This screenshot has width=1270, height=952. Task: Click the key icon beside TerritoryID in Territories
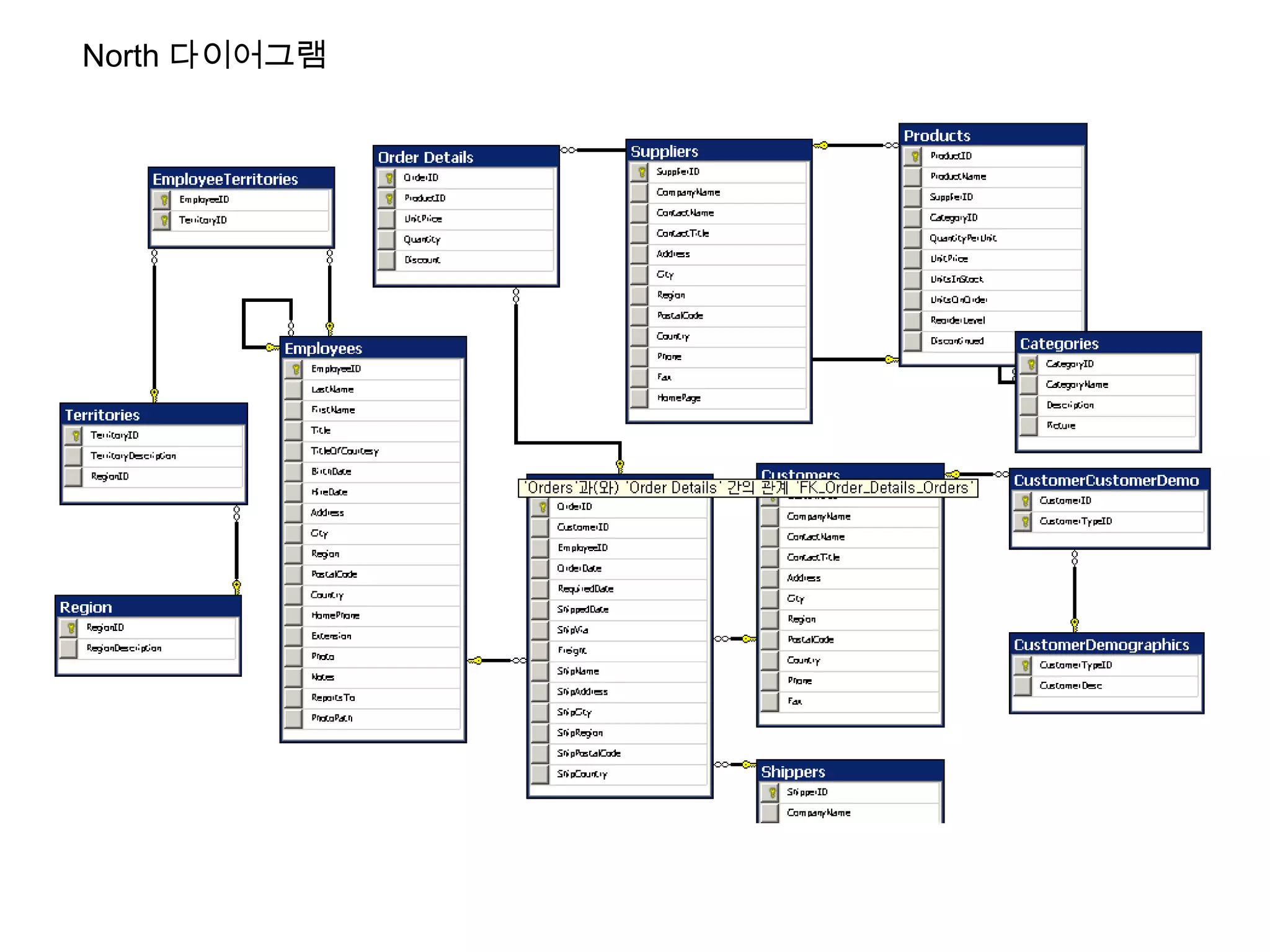coord(74,435)
